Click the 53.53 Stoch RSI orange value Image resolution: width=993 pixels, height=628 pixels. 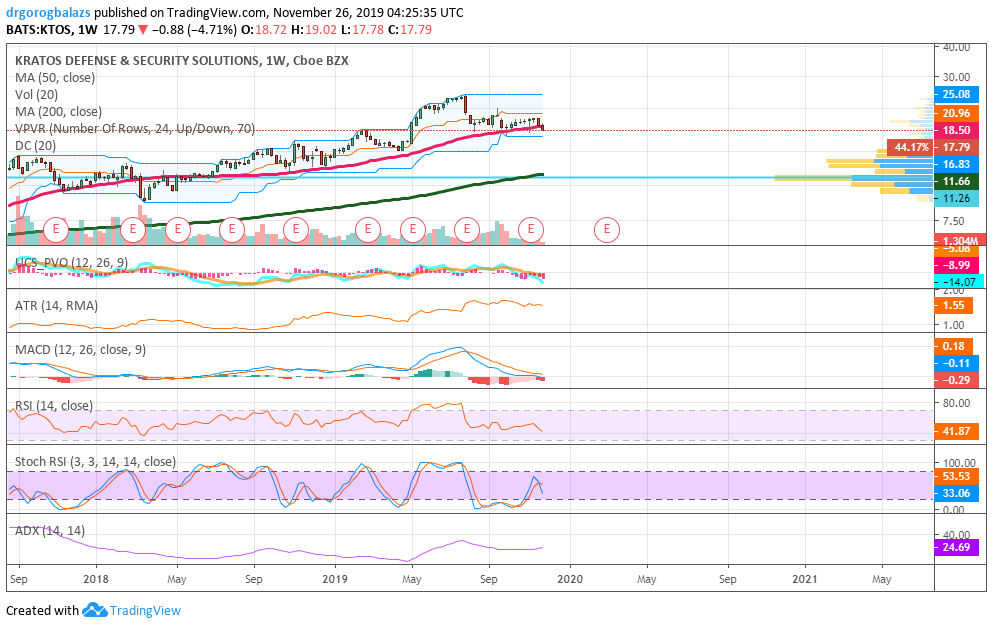pyautogui.click(x=956, y=477)
